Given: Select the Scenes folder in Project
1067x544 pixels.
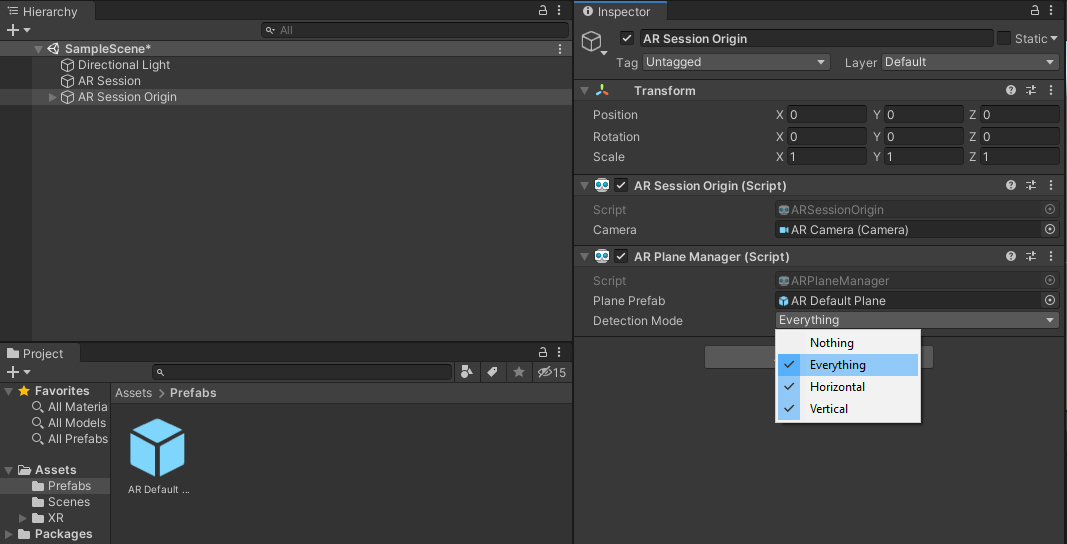Looking at the screenshot, I should click(x=69, y=502).
